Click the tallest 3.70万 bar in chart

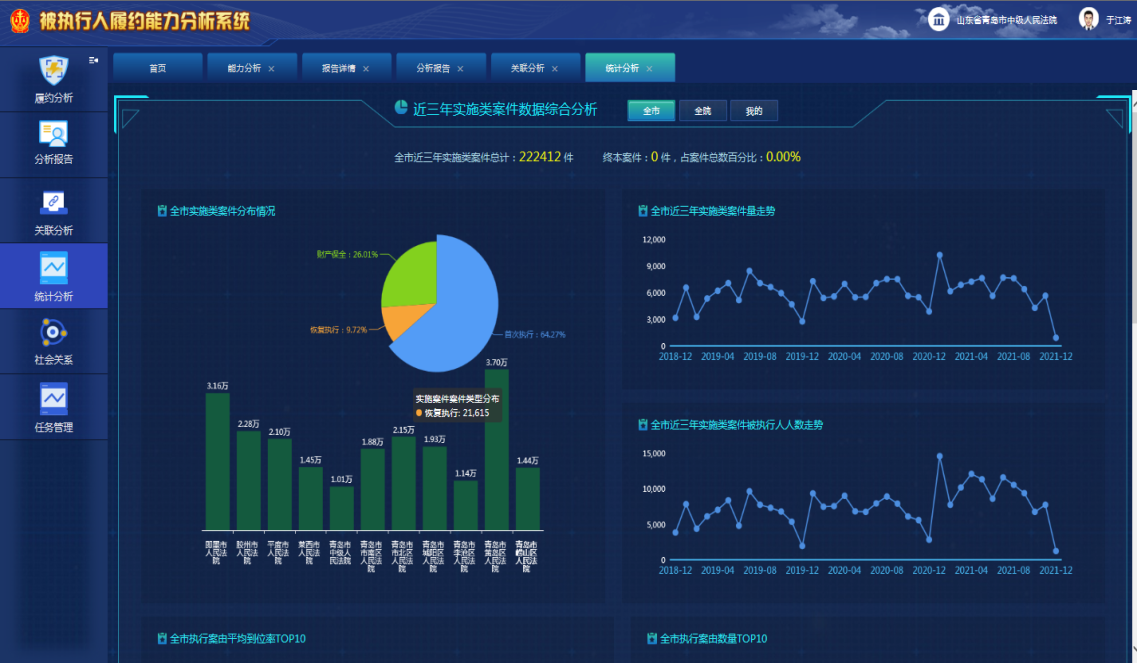click(496, 449)
